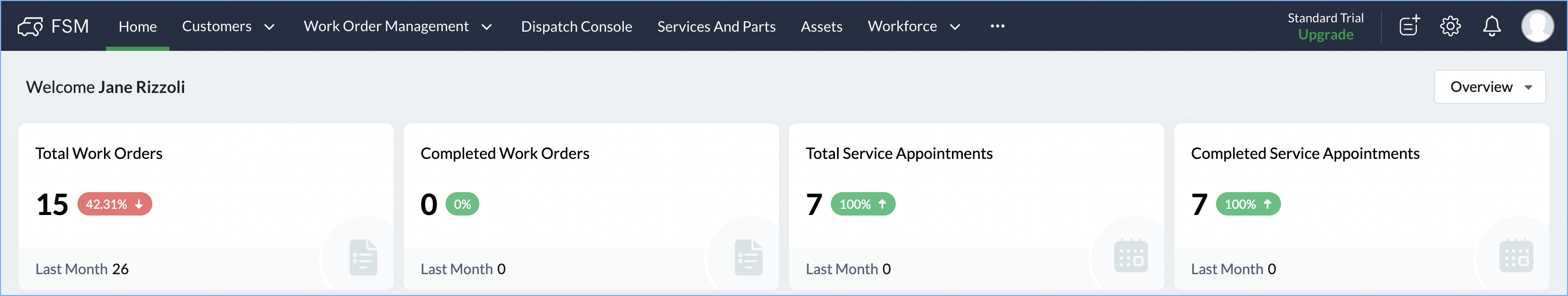Open the user profile avatar
This screenshot has height=296, width=1568.
(1537, 26)
